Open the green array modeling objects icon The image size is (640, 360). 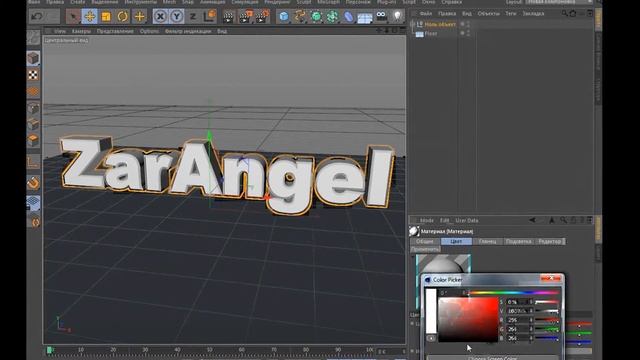[x=333, y=17]
